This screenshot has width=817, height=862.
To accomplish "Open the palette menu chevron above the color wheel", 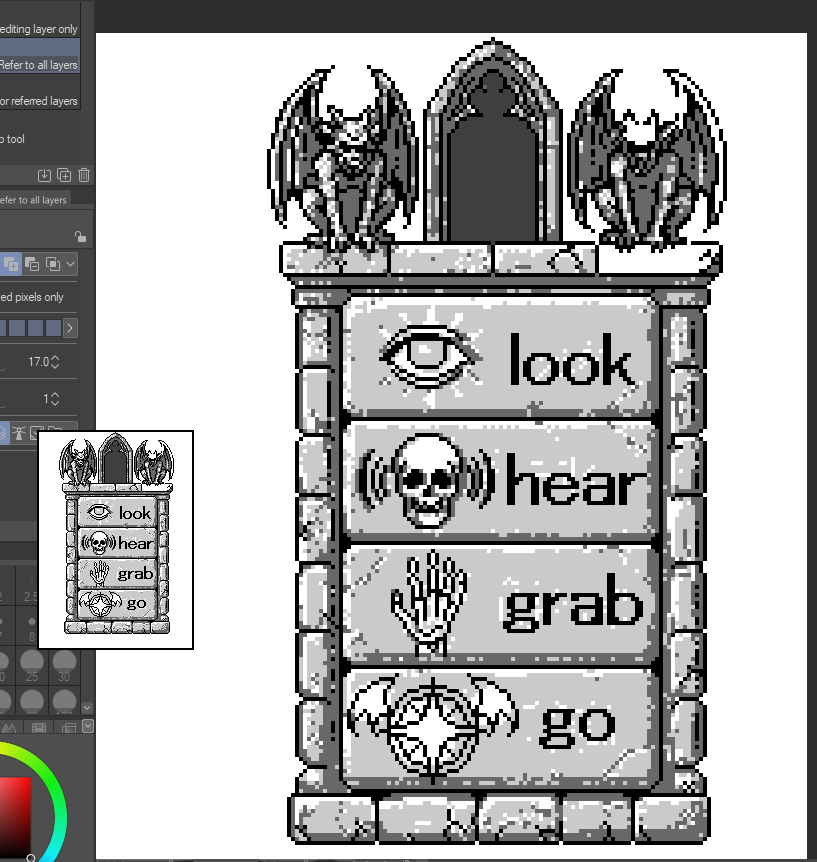I will click(87, 728).
